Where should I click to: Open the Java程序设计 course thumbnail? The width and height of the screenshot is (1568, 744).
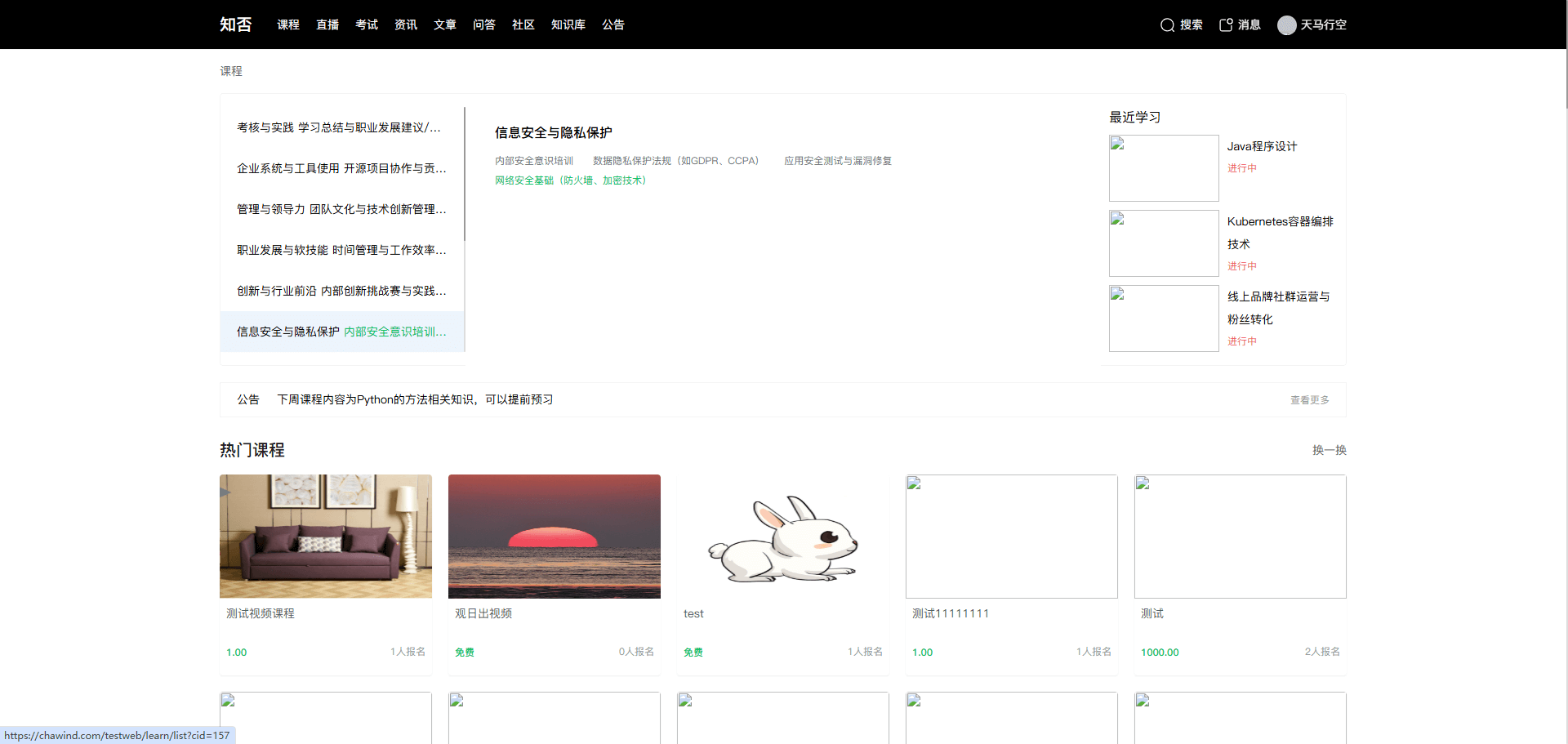tap(1163, 167)
